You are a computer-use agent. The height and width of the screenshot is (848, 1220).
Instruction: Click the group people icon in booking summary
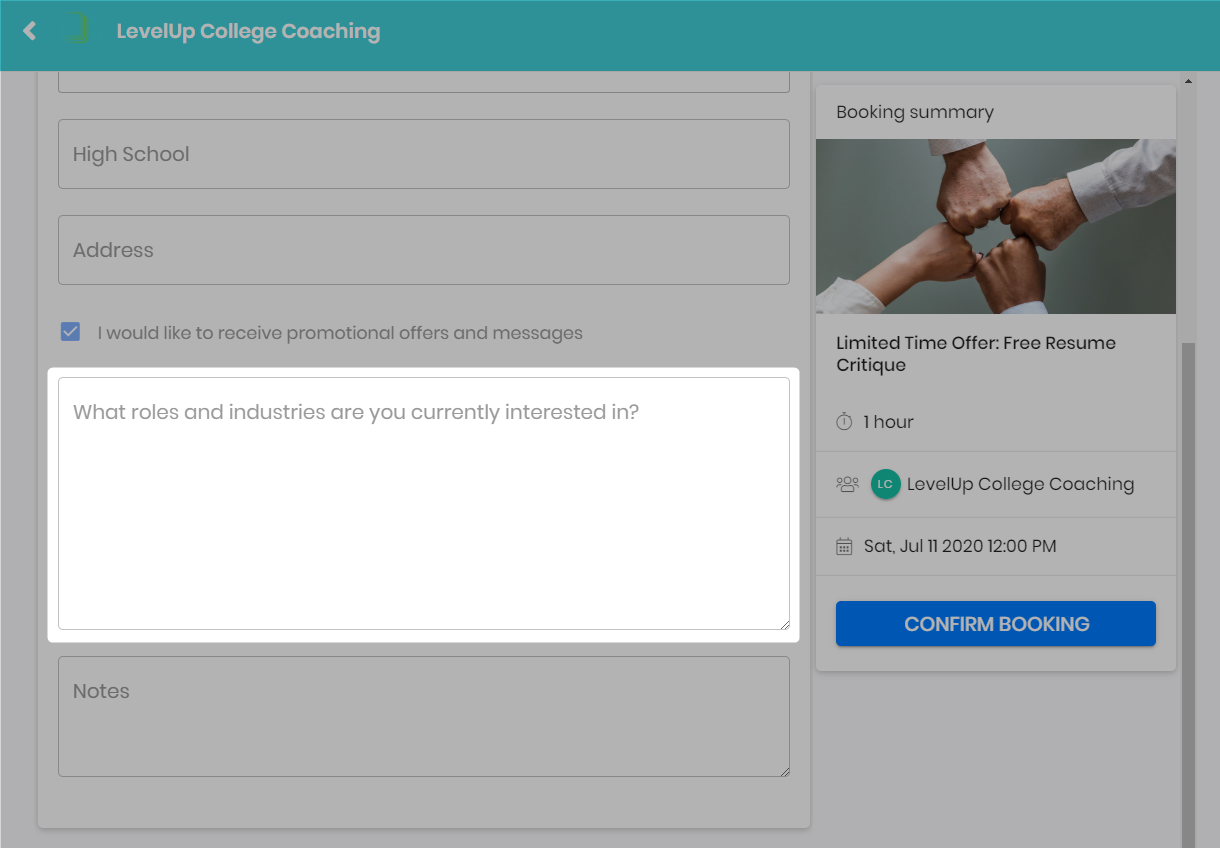click(847, 484)
